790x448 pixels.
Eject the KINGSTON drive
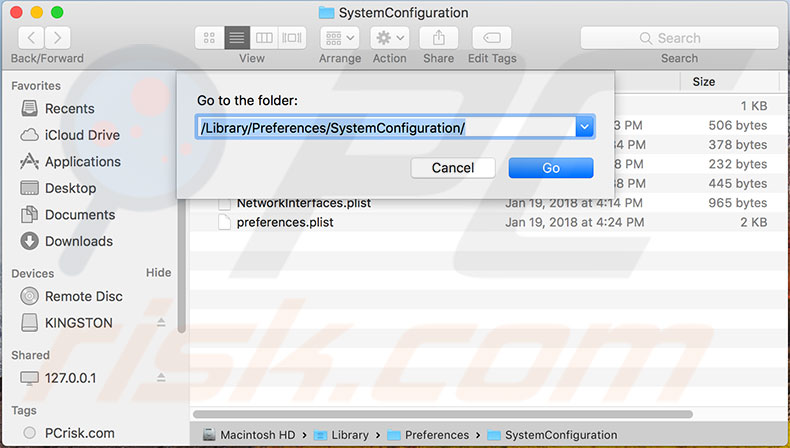coord(161,322)
